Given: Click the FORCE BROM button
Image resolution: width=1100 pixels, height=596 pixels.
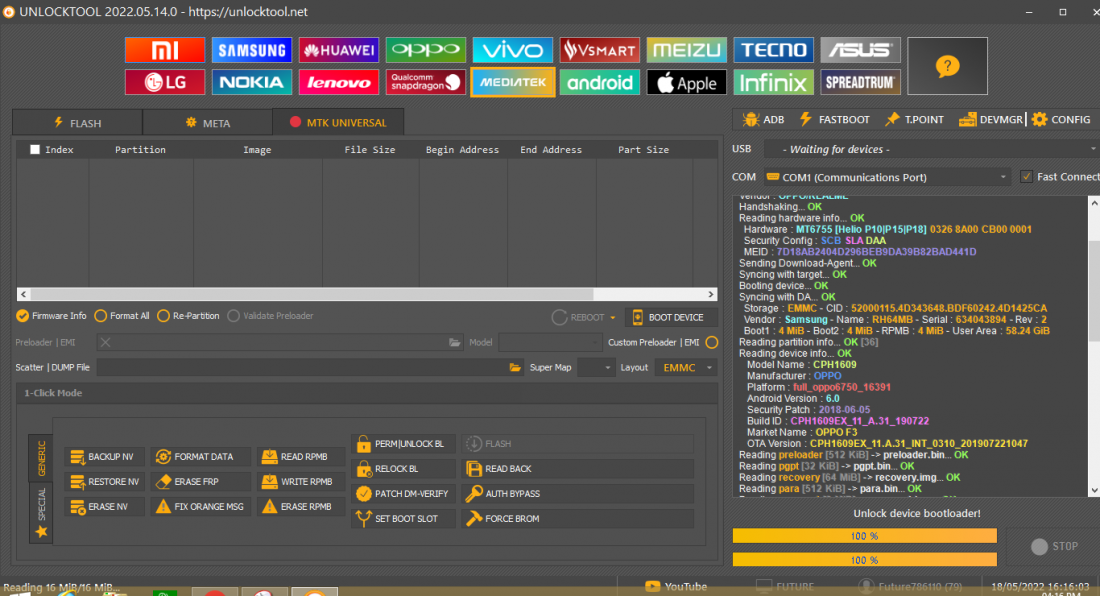Looking at the screenshot, I should (x=577, y=519).
